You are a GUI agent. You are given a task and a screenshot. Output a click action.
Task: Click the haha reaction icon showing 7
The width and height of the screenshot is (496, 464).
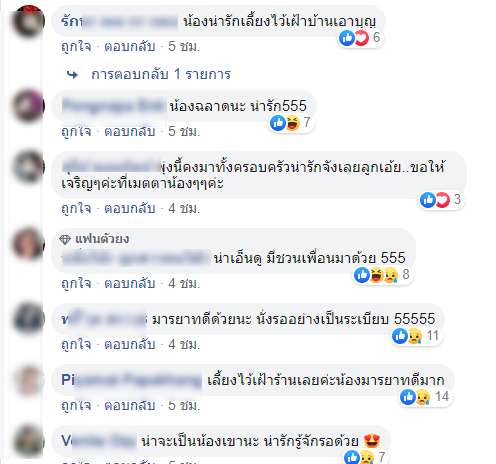click(x=292, y=123)
